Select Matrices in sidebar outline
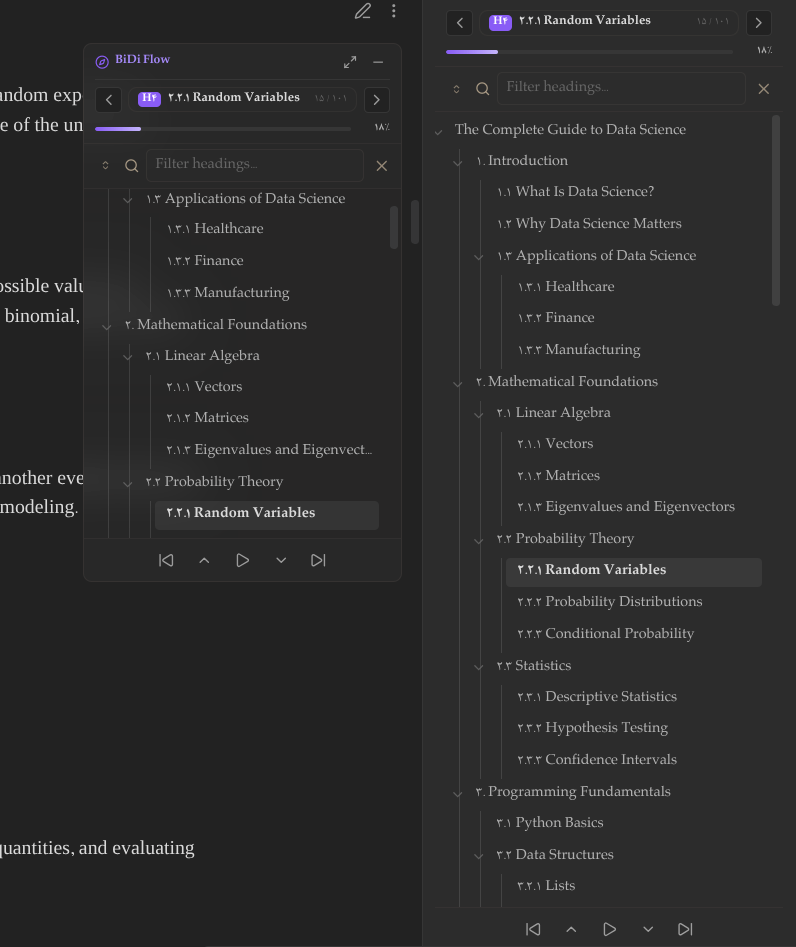The width and height of the screenshot is (796, 947). pyautogui.click(x=559, y=475)
